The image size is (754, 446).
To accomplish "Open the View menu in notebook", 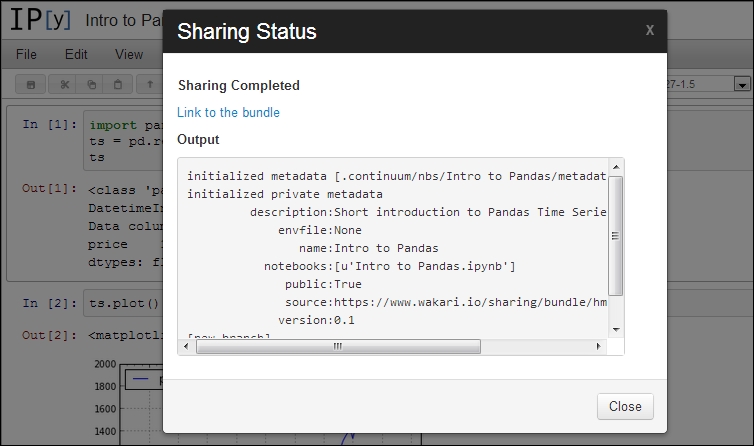I will (128, 54).
